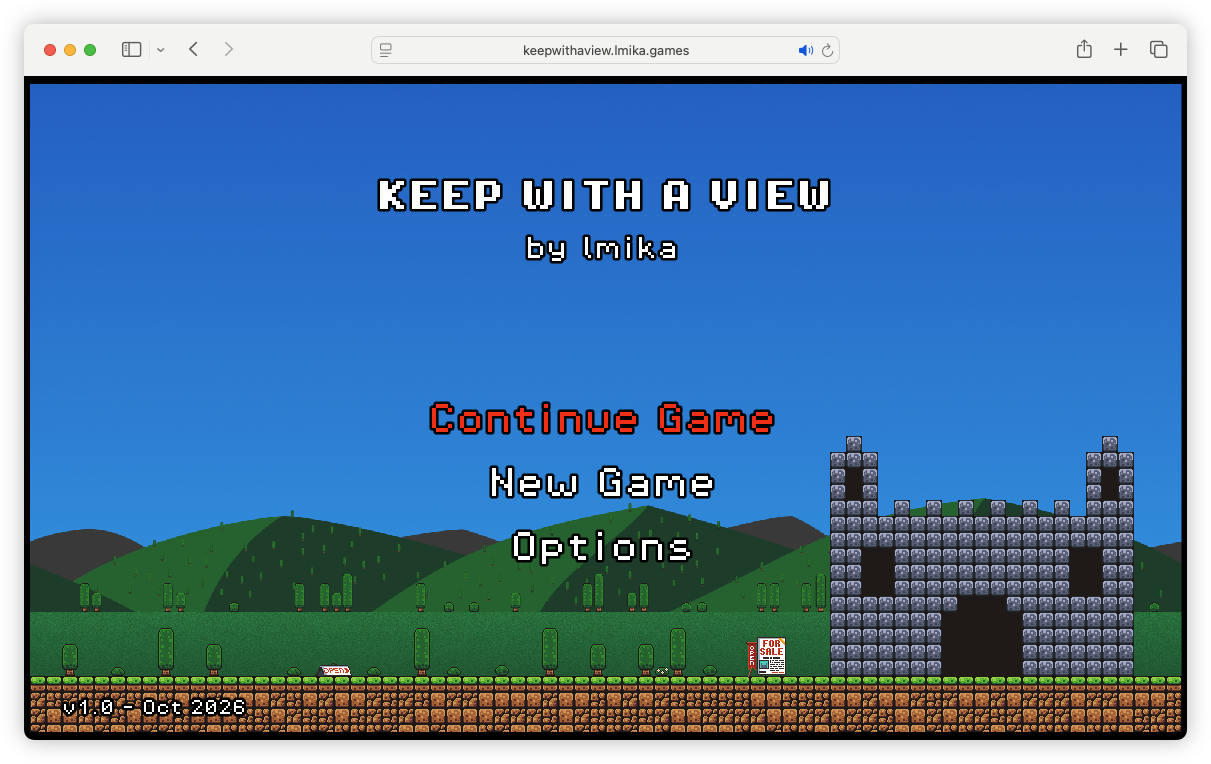Close the Safari window with red button
Image resolution: width=1211 pixels, height=764 pixels.
tap(50, 50)
